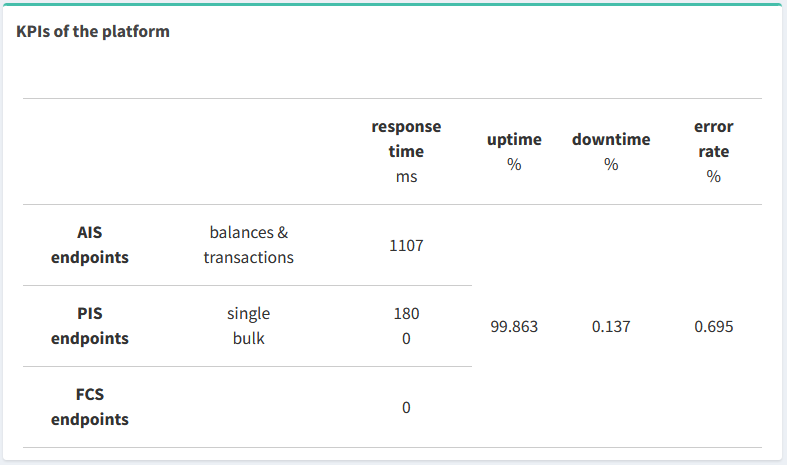The image size is (787, 465).
Task: Select the 'single' payment type text
Action: (248, 314)
